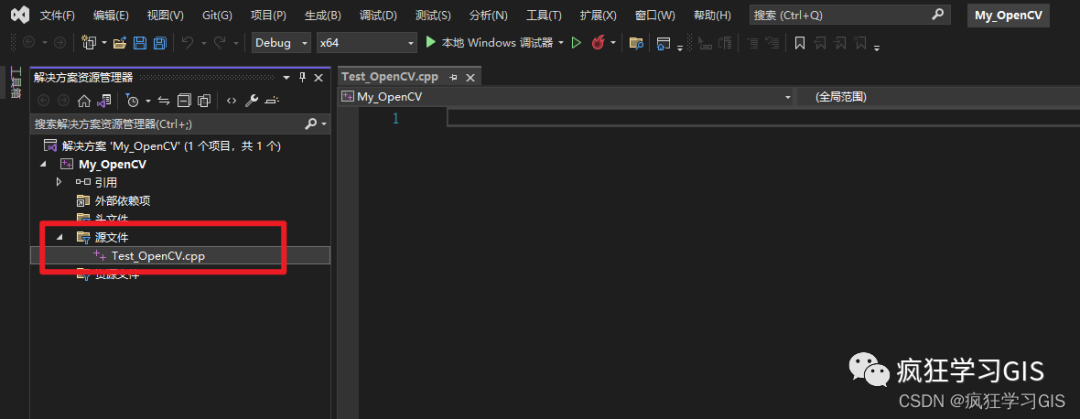Open the Hot Reload flame's dropdown arrow

613,43
